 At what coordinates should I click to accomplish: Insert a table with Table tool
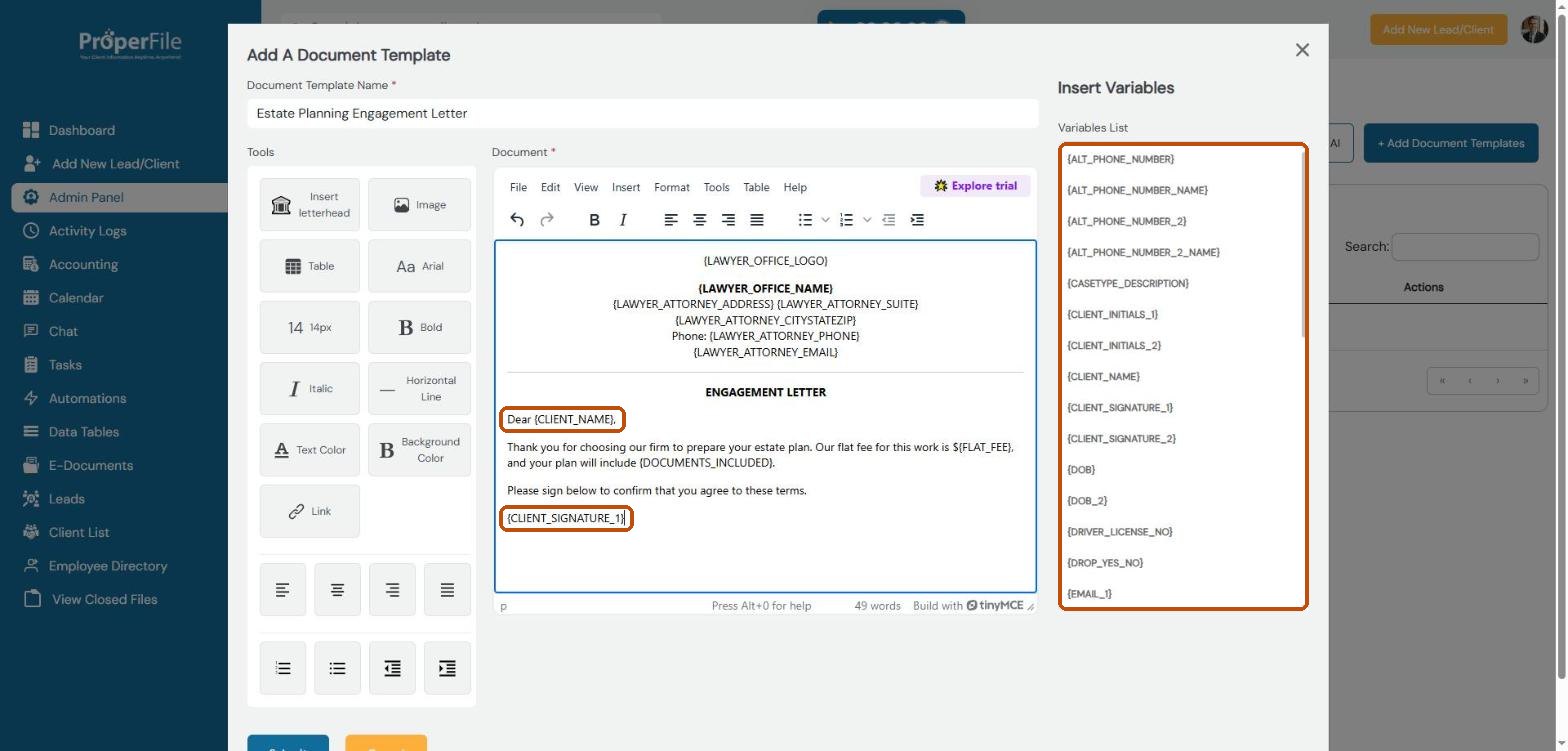pos(310,266)
